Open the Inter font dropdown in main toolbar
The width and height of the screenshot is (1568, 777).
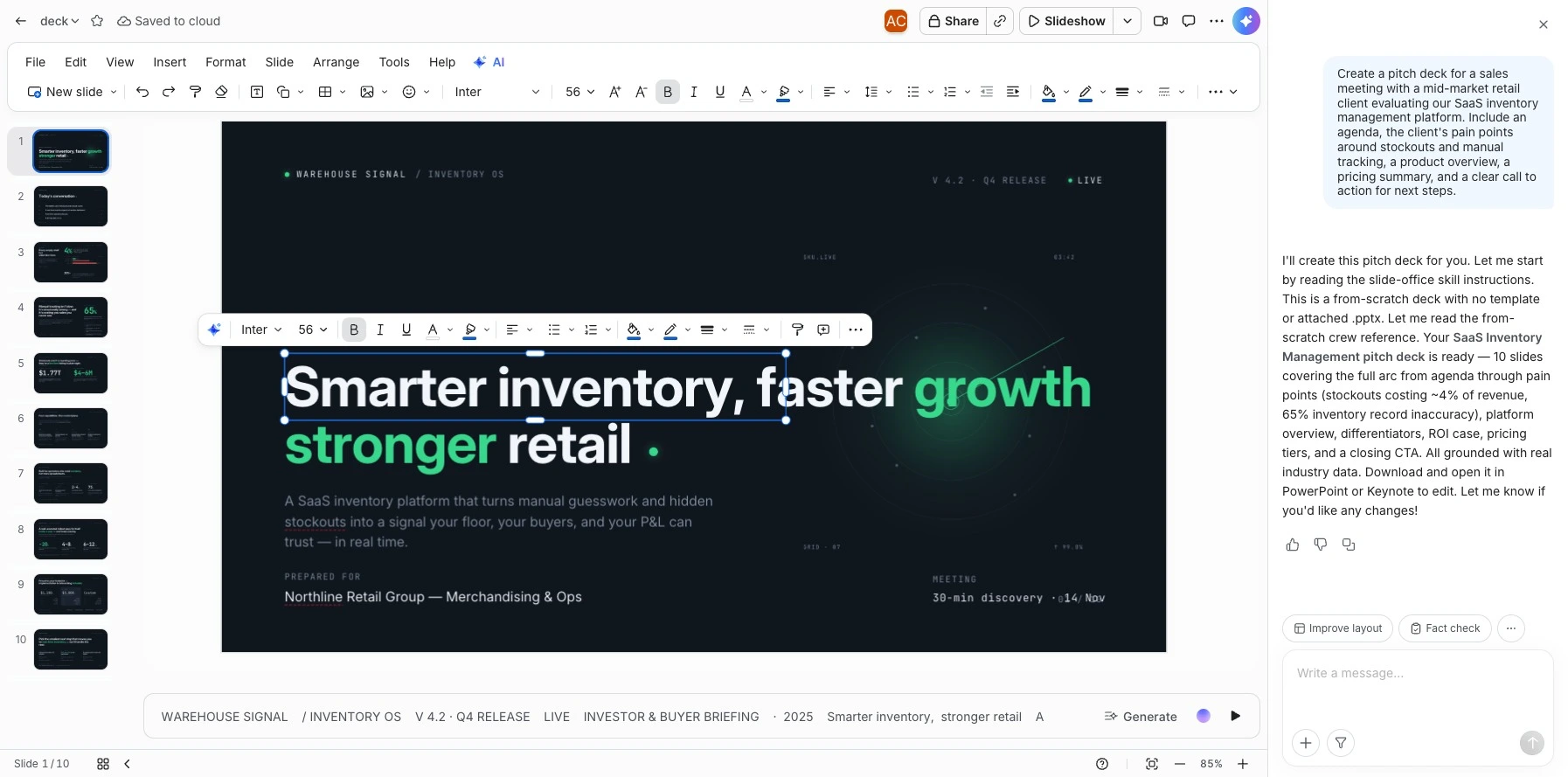497,92
